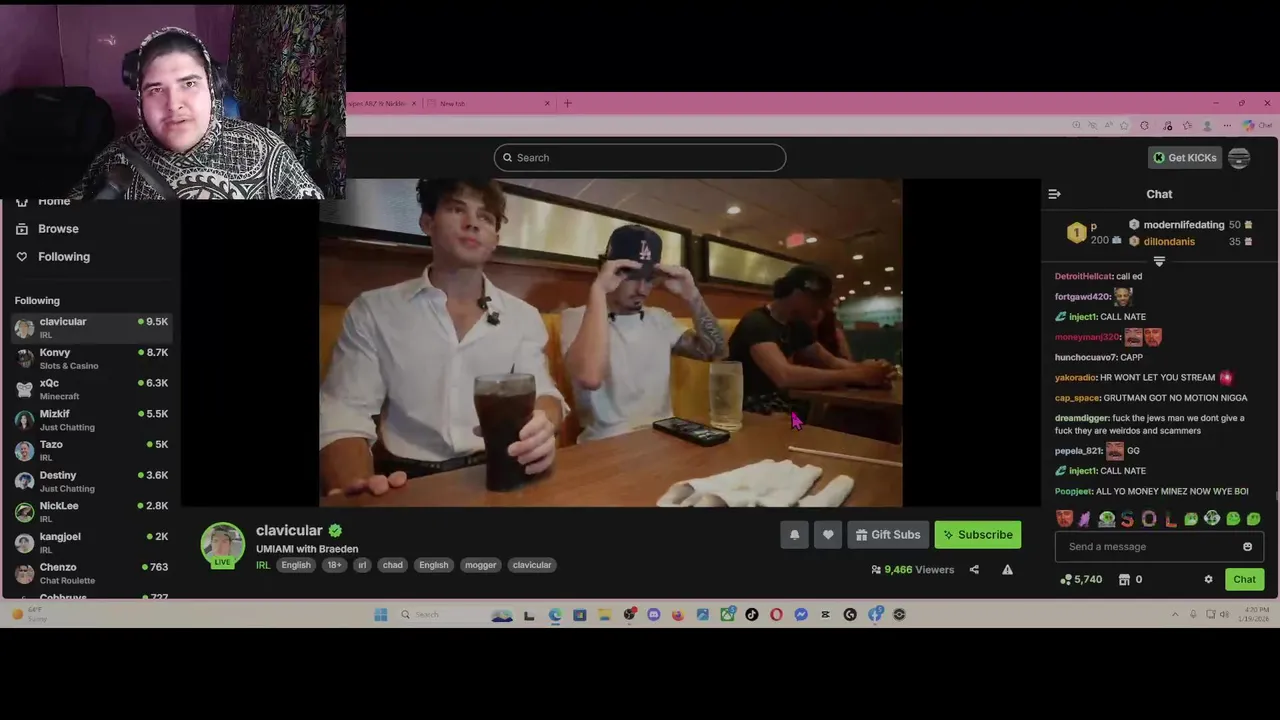Insert the S letter emote
1280x720 pixels.
1128,519
